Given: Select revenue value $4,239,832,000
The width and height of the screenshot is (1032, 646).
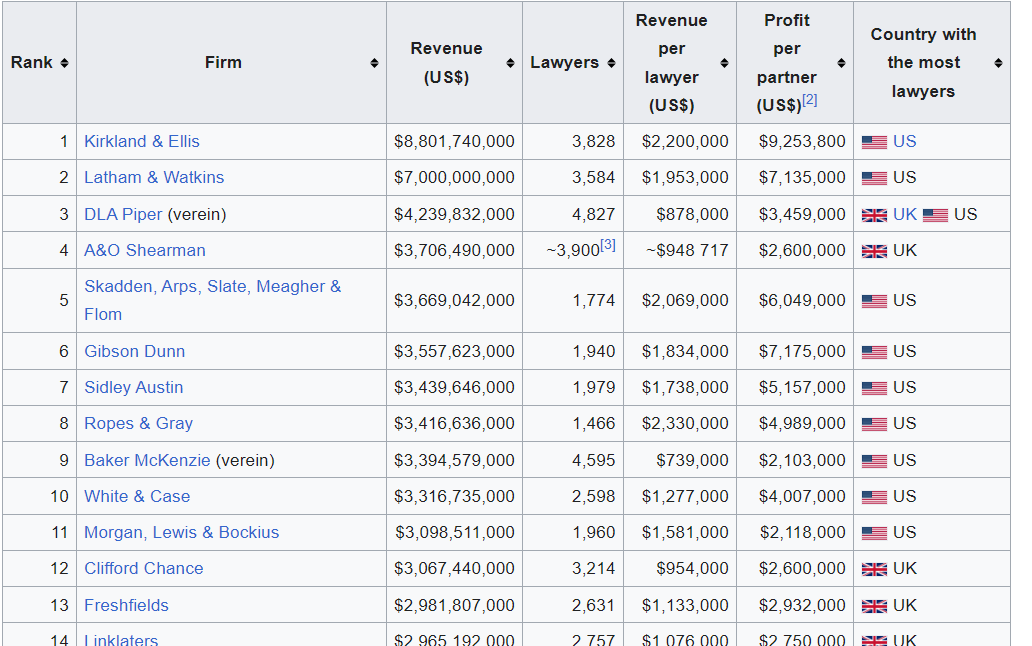Looking at the screenshot, I should [454, 214].
